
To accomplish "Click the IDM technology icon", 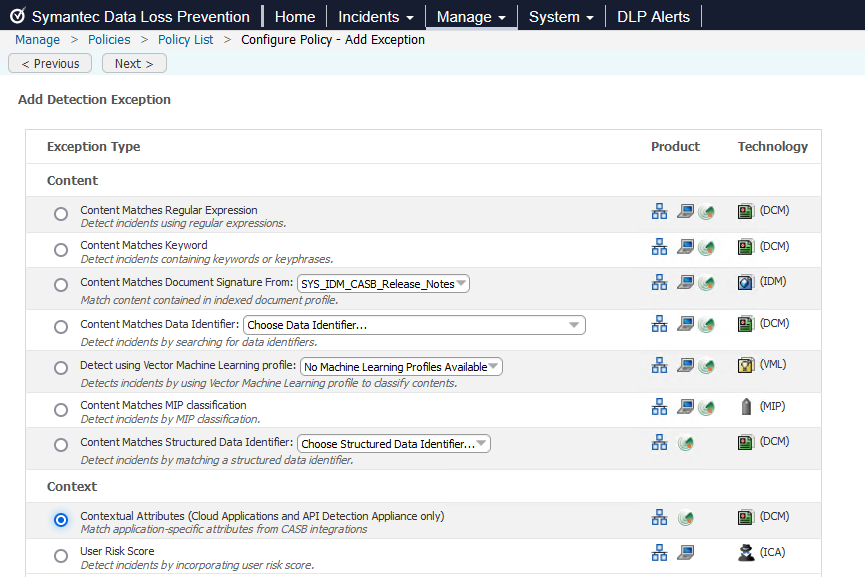I will click(x=745, y=283).
